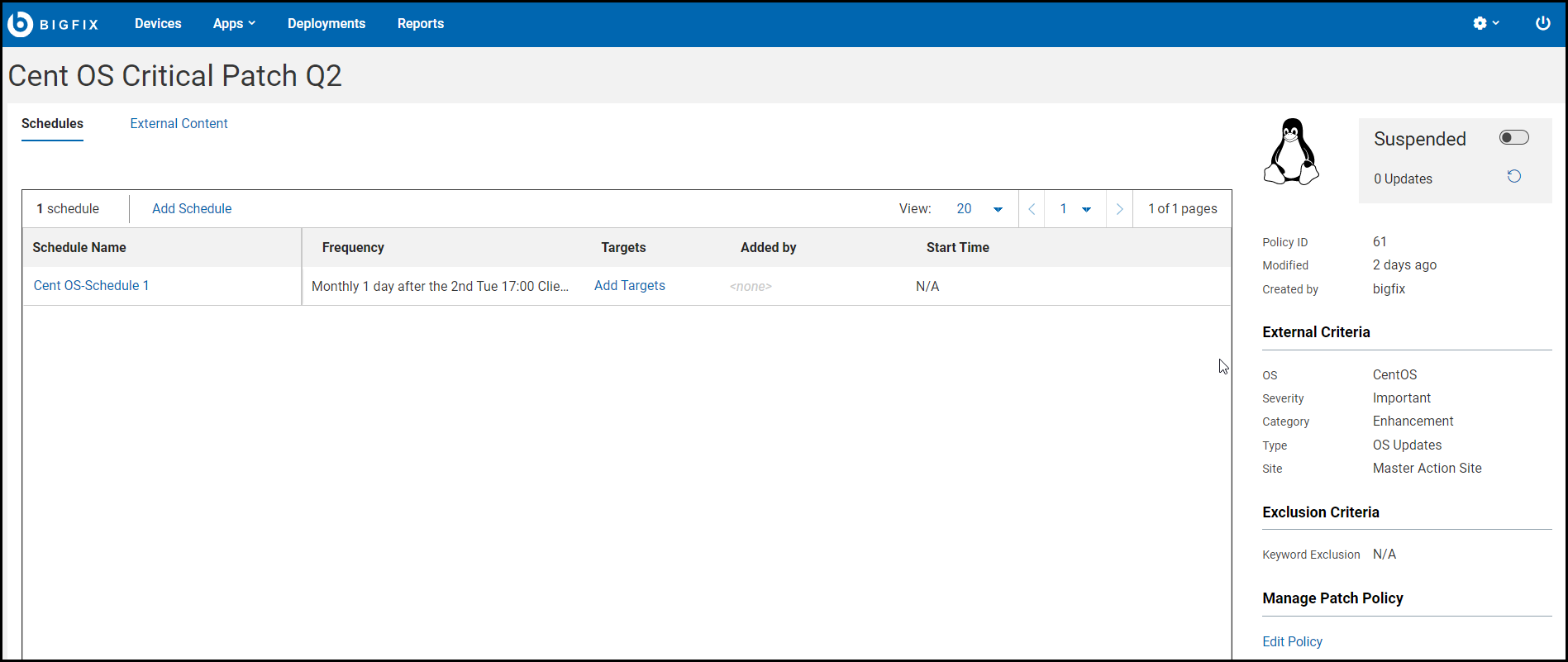The image size is (1568, 662).
Task: Click the Edit Policy link
Action: point(1292,642)
